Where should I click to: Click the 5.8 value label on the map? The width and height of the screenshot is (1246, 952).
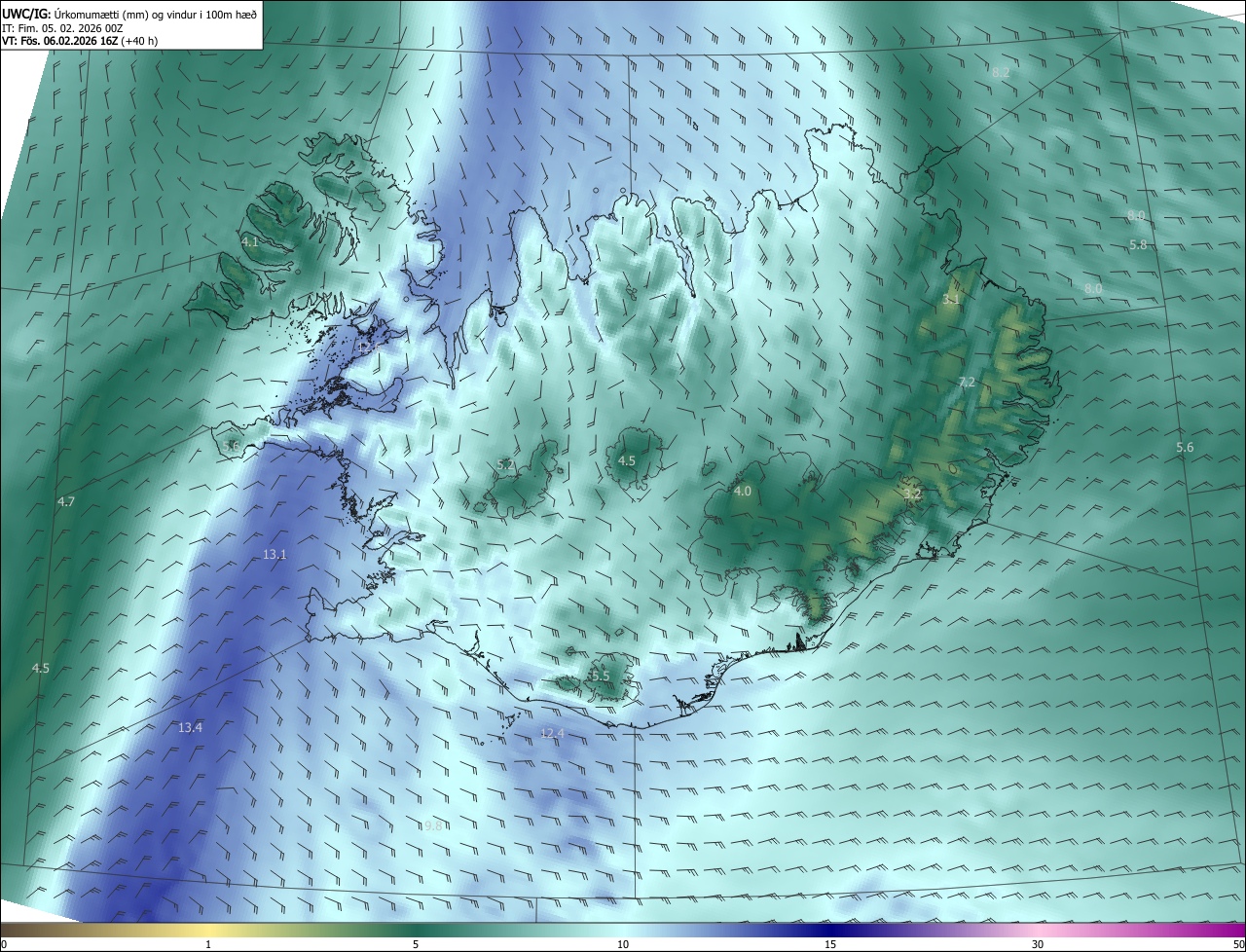click(1139, 244)
